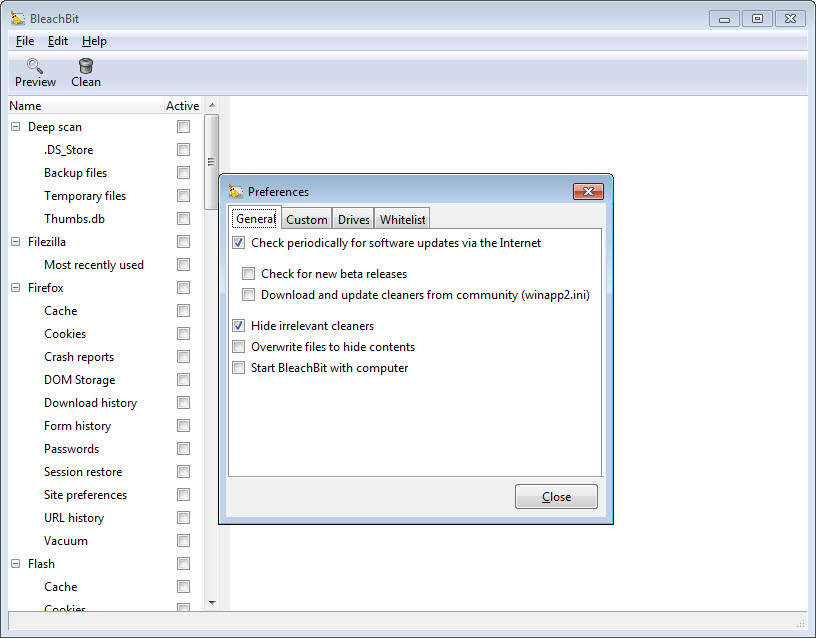Click BleachBit icon in main title bar

click(17, 18)
